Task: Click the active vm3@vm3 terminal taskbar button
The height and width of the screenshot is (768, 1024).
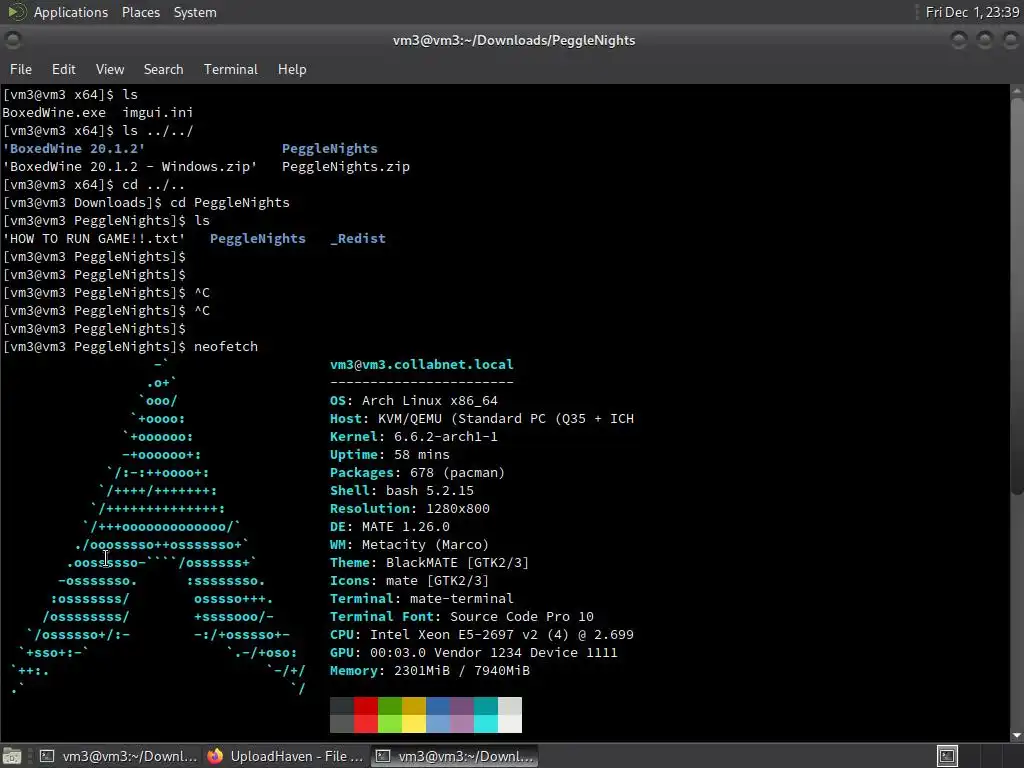Action: [455, 756]
